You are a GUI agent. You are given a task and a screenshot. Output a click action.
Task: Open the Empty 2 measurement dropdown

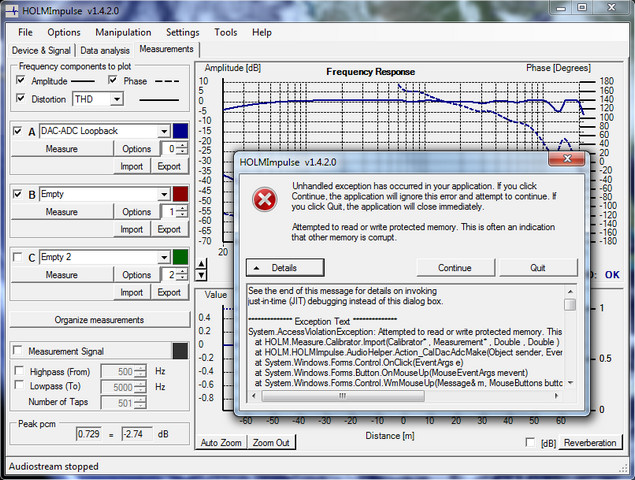tap(164, 257)
